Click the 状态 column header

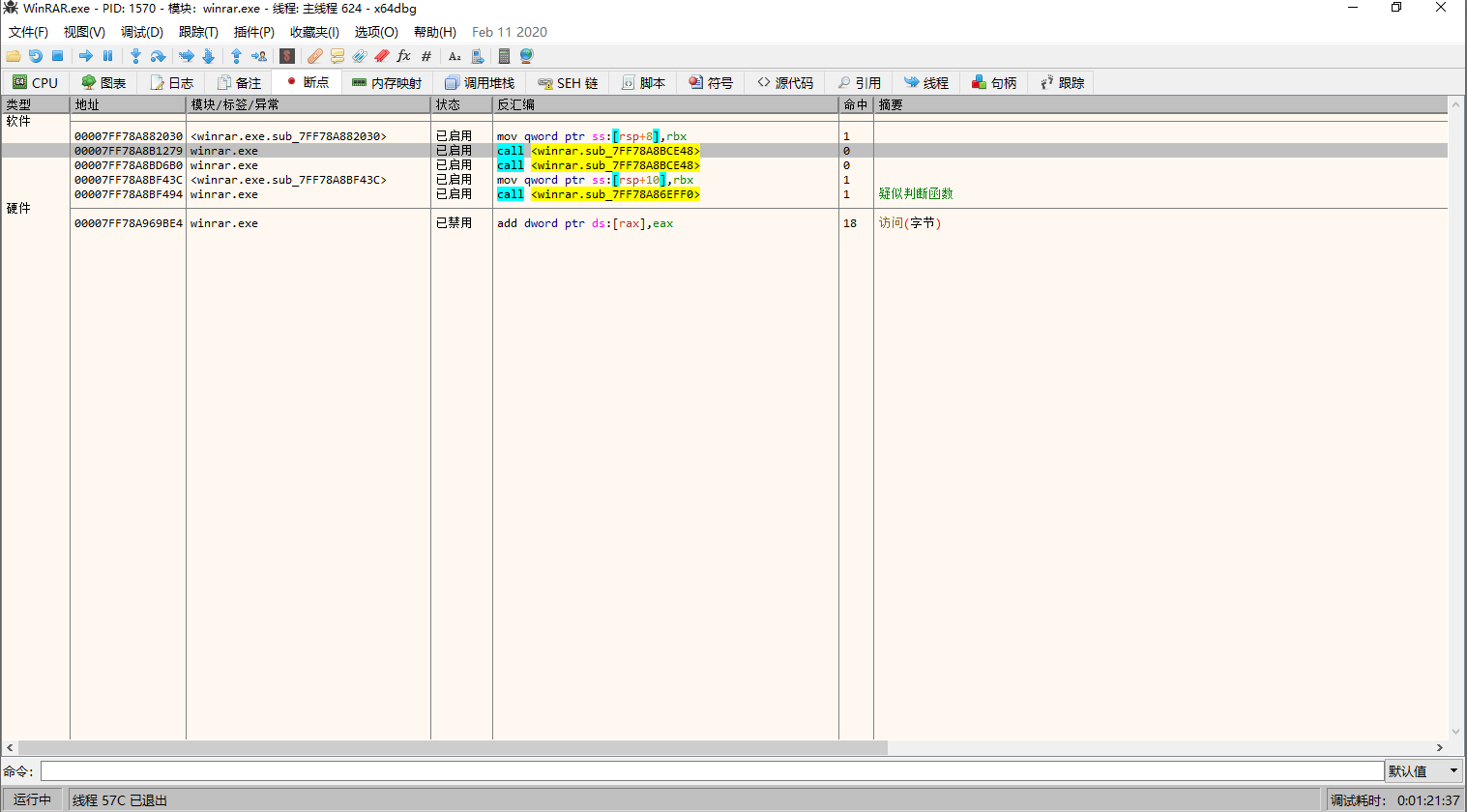pyautogui.click(x=460, y=104)
